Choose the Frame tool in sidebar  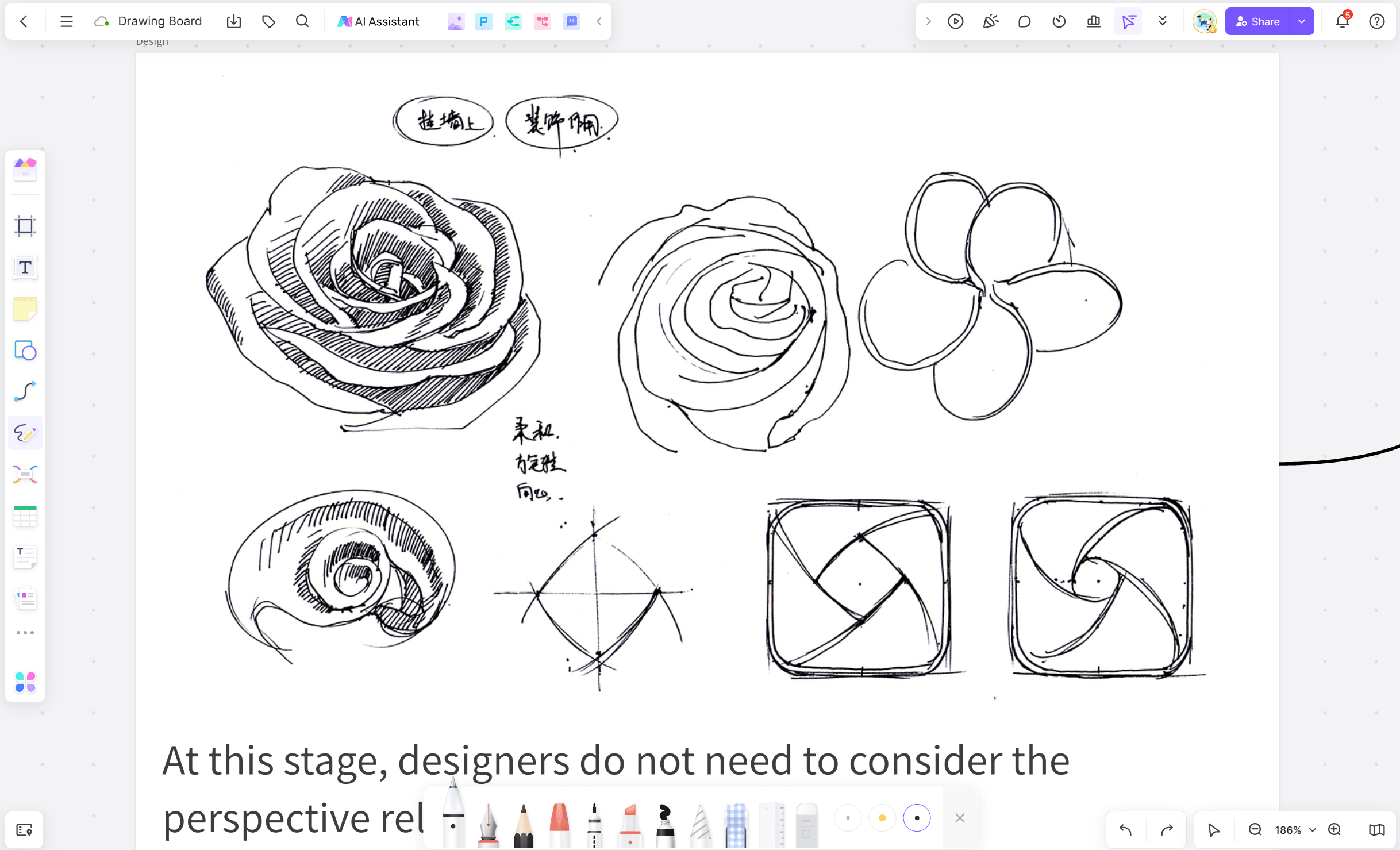tap(25, 226)
